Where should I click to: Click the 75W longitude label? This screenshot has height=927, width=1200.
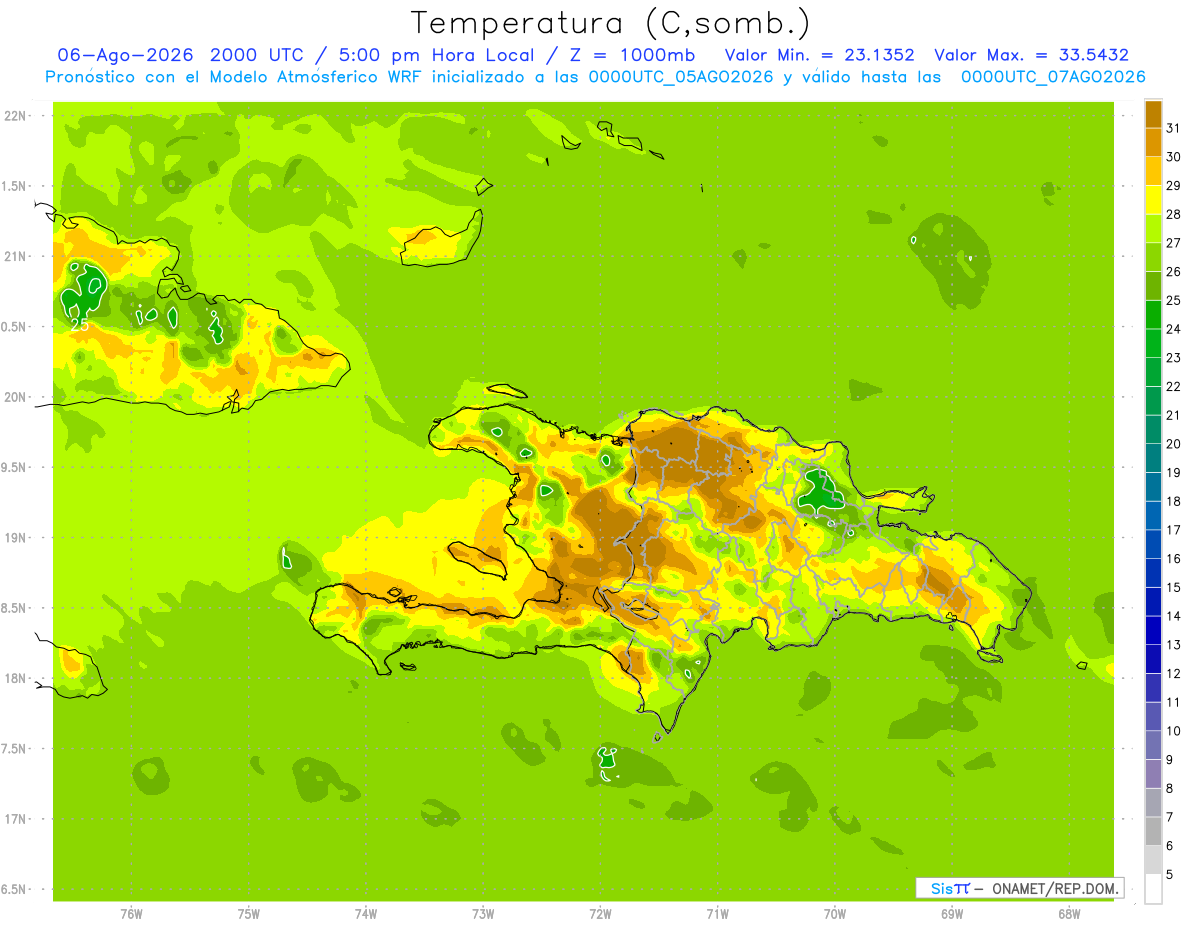click(x=249, y=914)
